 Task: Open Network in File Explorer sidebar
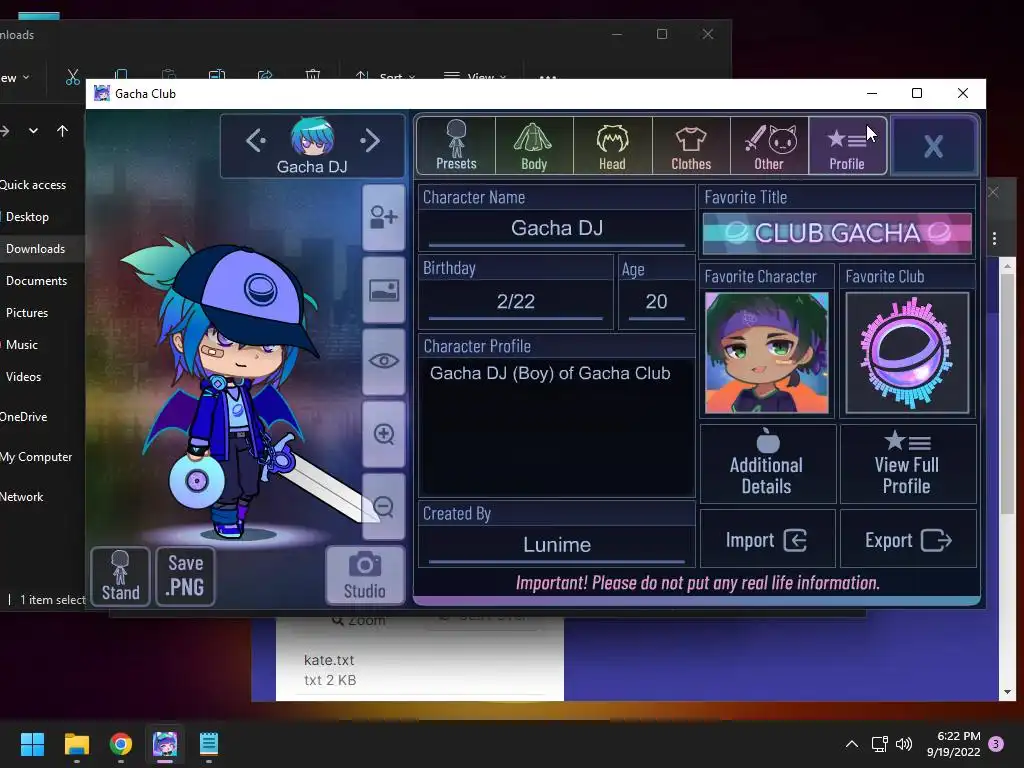click(22, 497)
